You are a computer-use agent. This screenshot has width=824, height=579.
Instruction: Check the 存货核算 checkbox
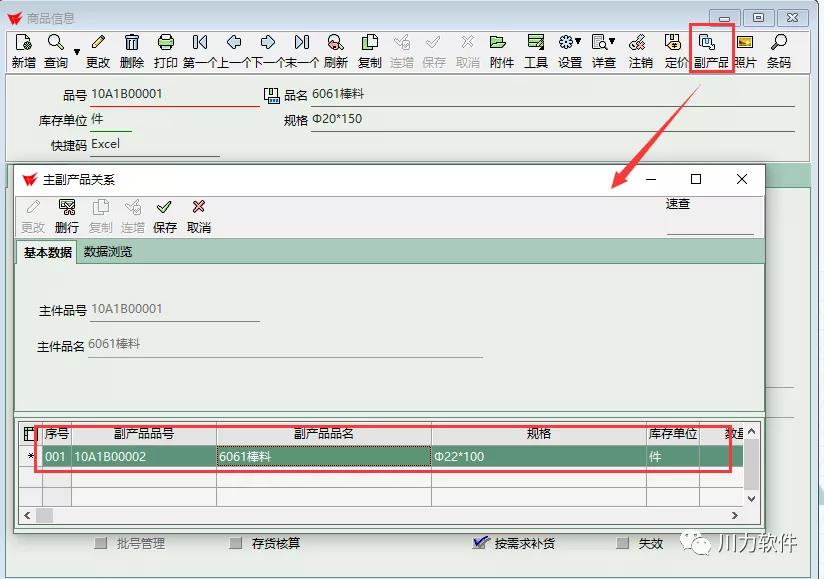click(236, 543)
